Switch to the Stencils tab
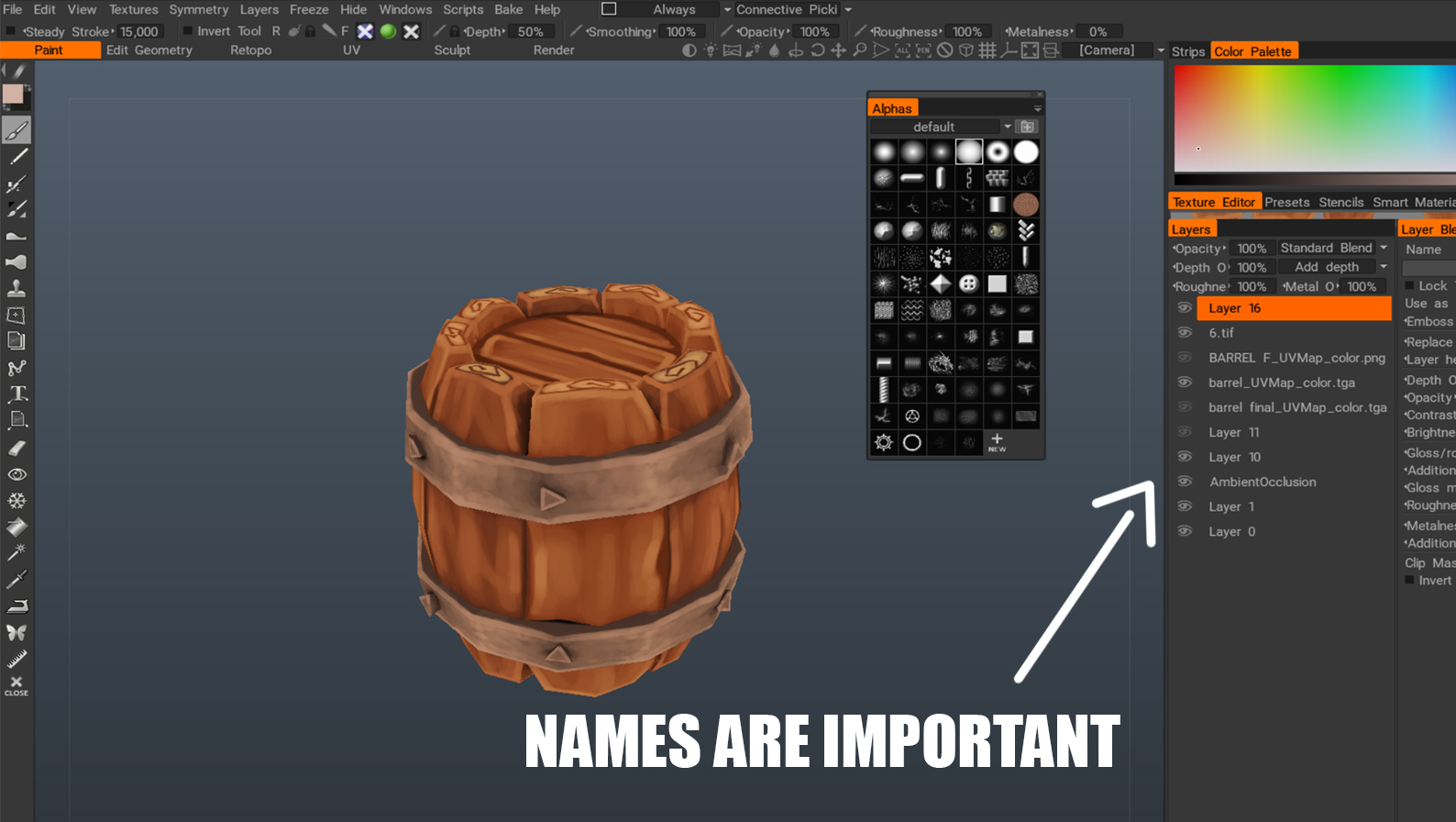The width and height of the screenshot is (1456, 822). (1340, 202)
